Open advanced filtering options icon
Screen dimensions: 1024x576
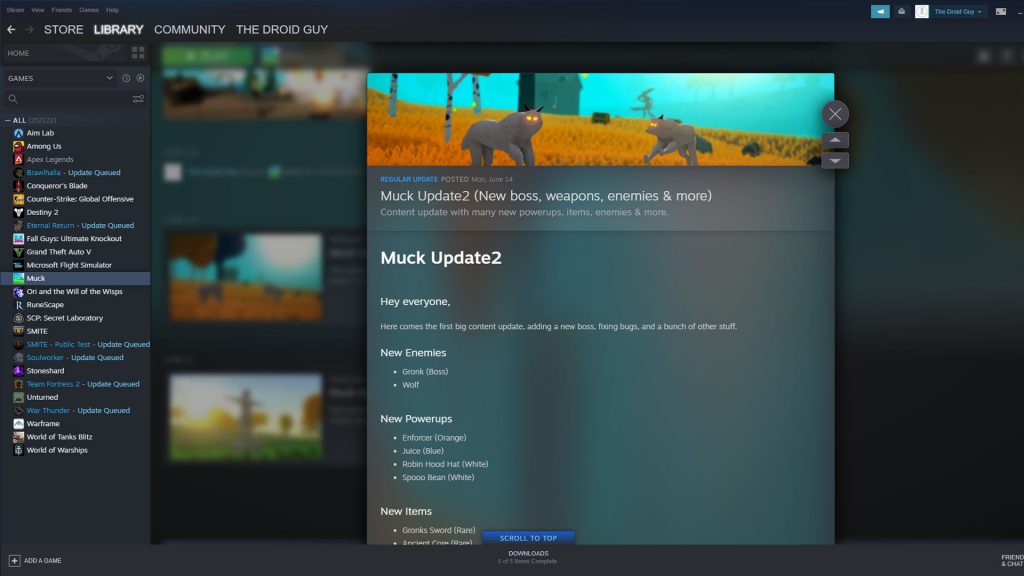[x=138, y=99]
